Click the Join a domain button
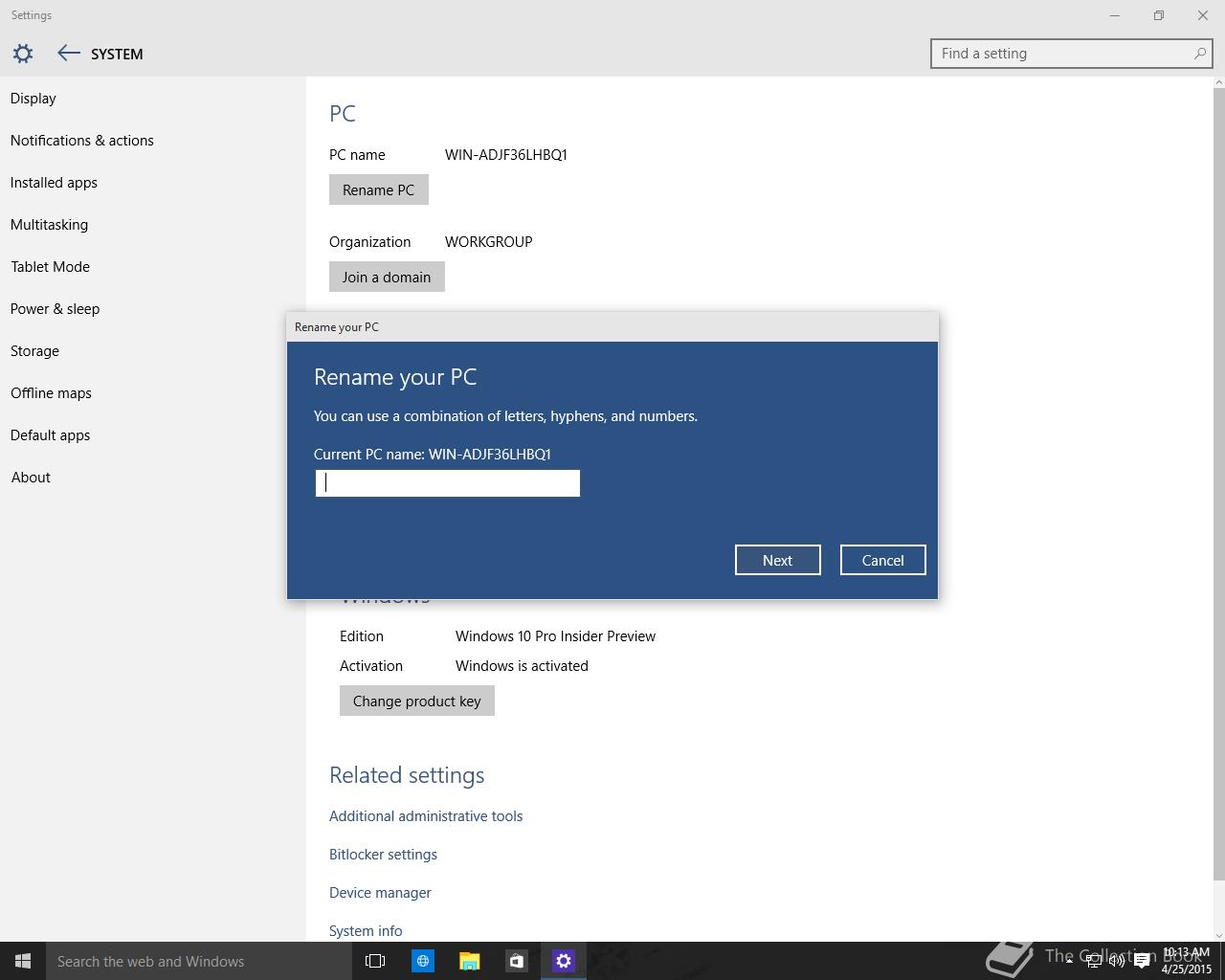 pyautogui.click(x=387, y=277)
